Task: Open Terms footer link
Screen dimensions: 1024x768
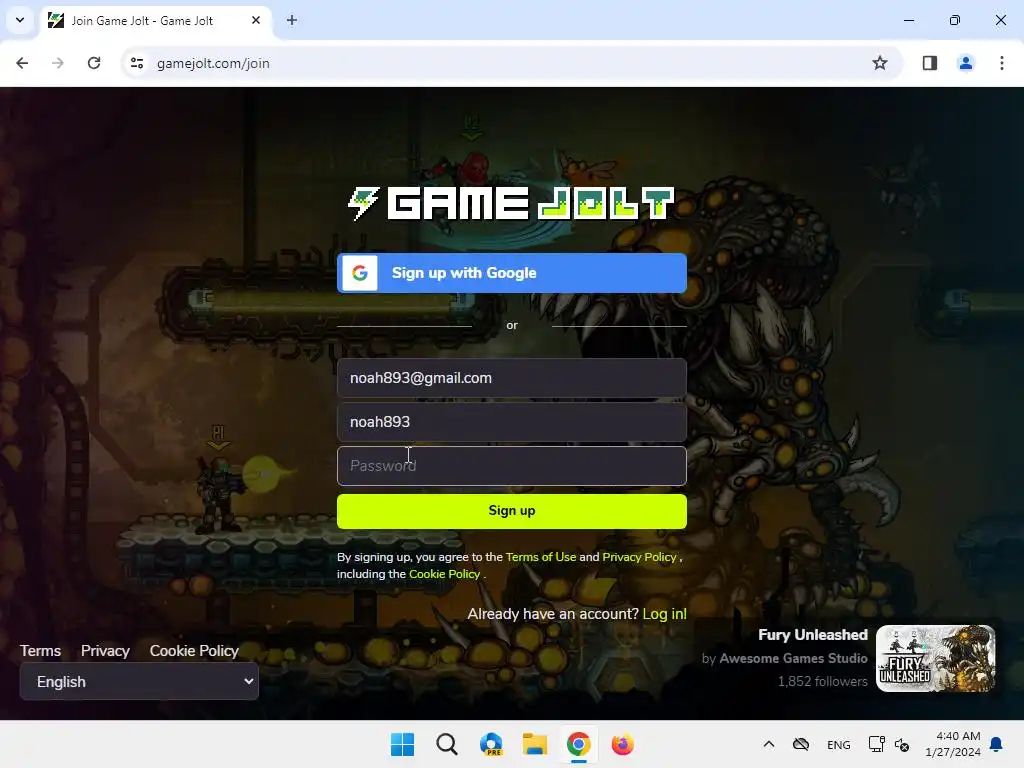Action: [40, 650]
